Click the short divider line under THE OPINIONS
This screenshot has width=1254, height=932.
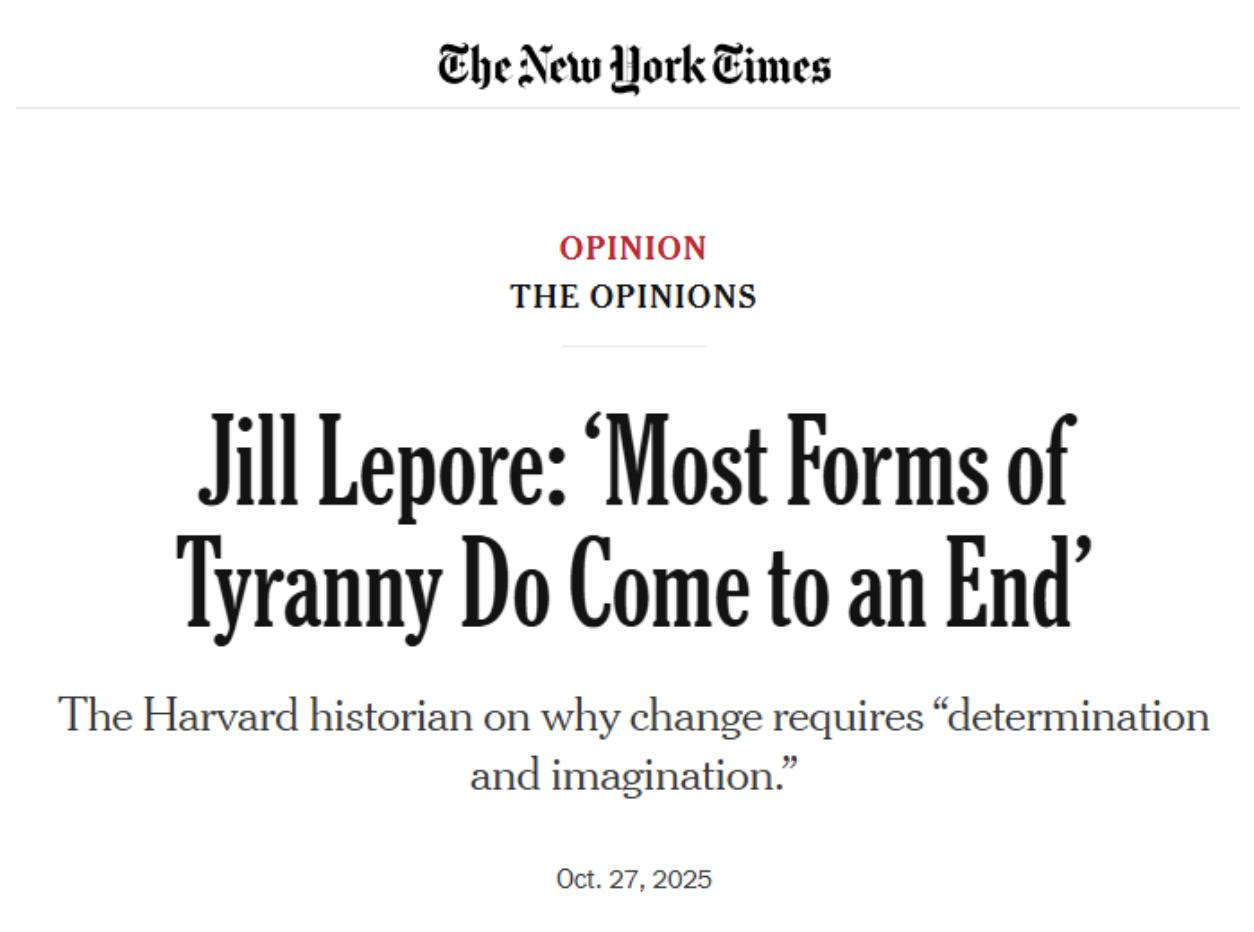tap(633, 346)
